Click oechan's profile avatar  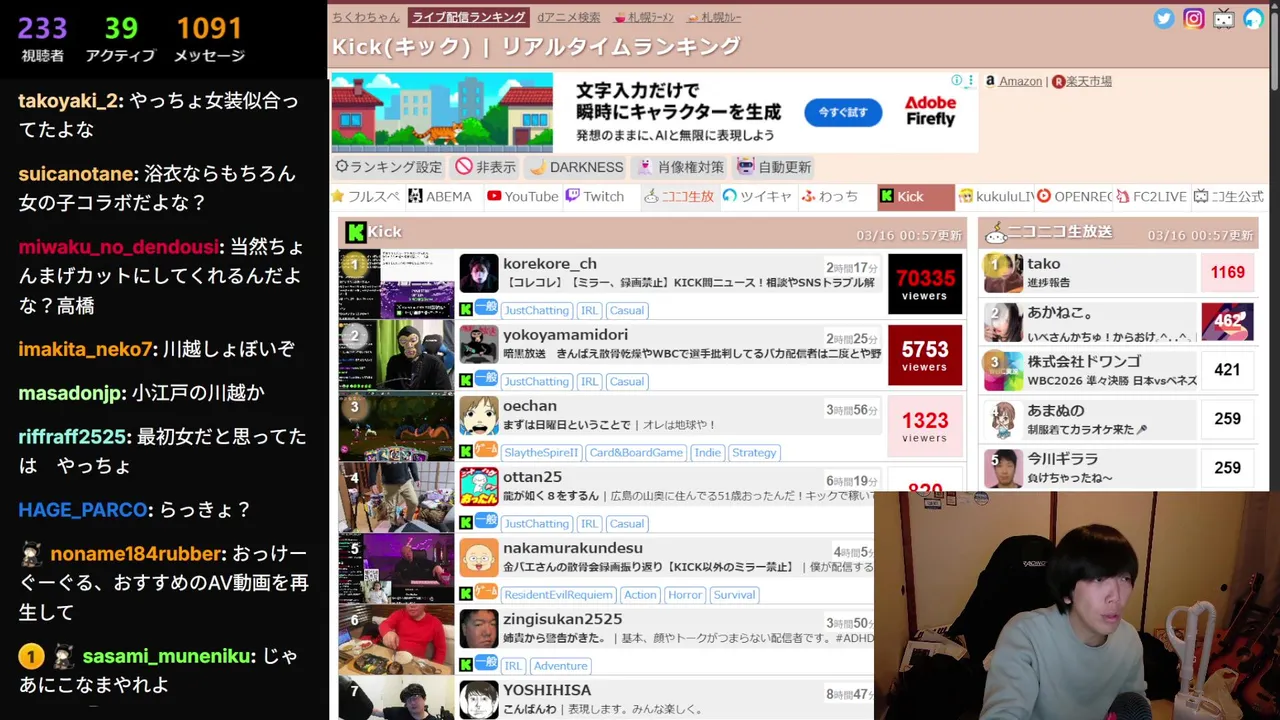pyautogui.click(x=479, y=416)
